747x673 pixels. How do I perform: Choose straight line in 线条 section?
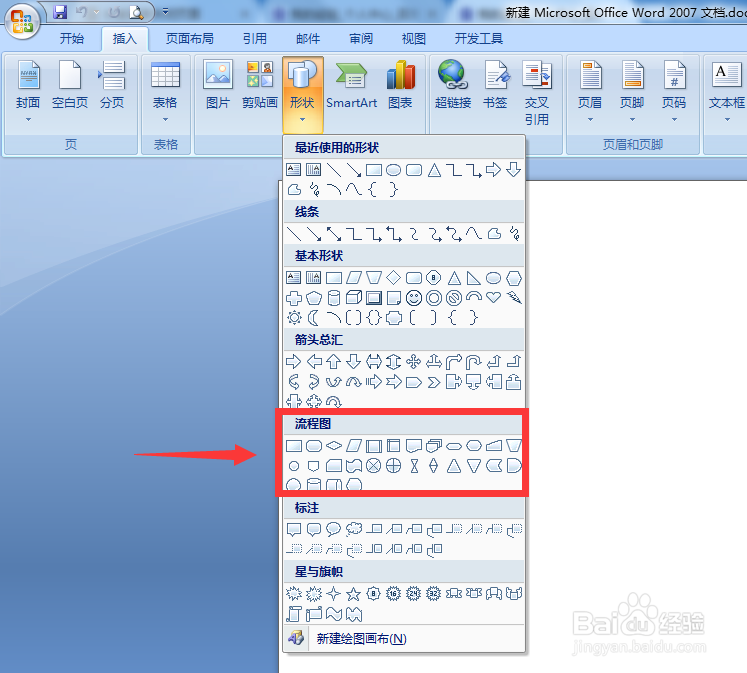tap(294, 234)
